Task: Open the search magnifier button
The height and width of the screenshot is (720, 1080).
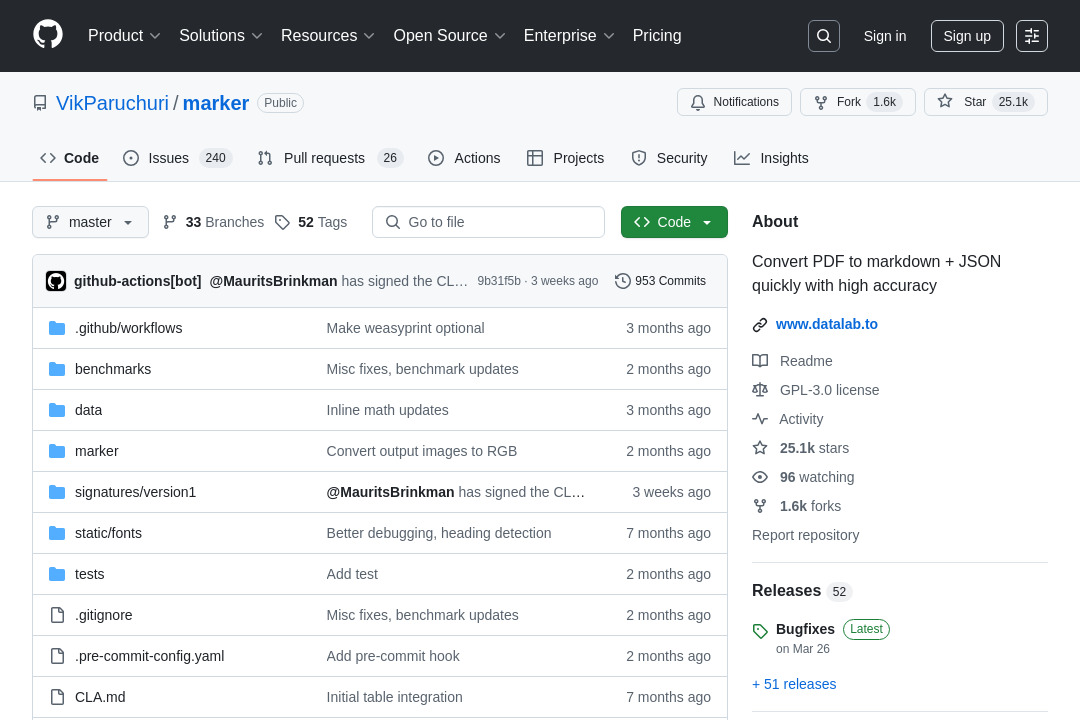Action: point(824,36)
